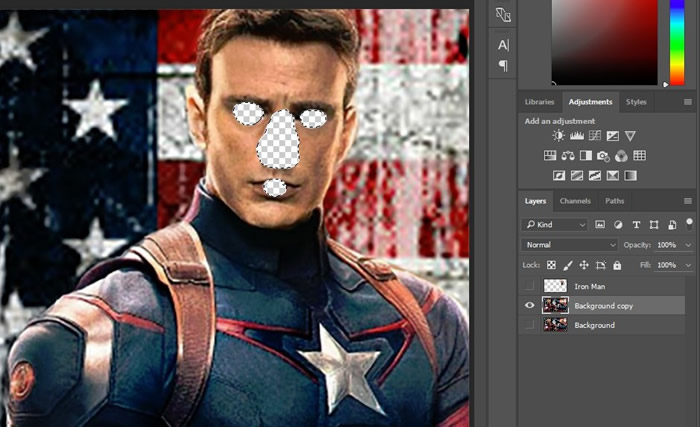Add a Photo Filter adjustment

(604, 156)
